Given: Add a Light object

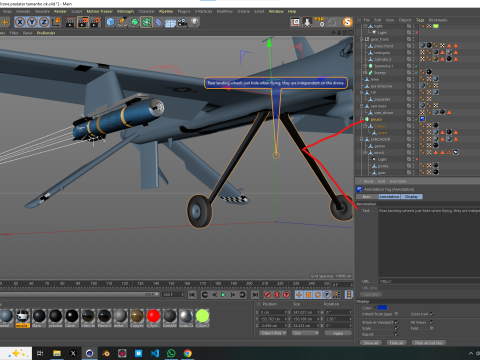Looking at the screenshot, I should (194, 22).
